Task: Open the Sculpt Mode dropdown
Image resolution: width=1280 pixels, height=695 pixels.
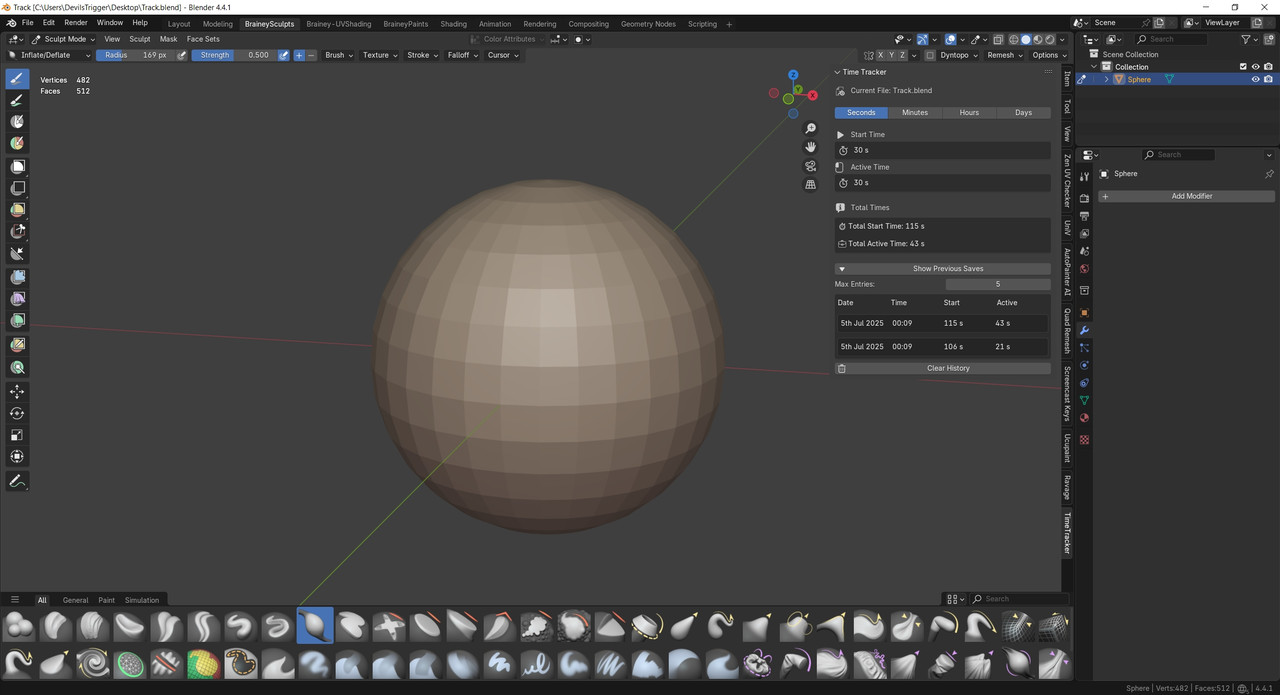Action: click(x=62, y=39)
